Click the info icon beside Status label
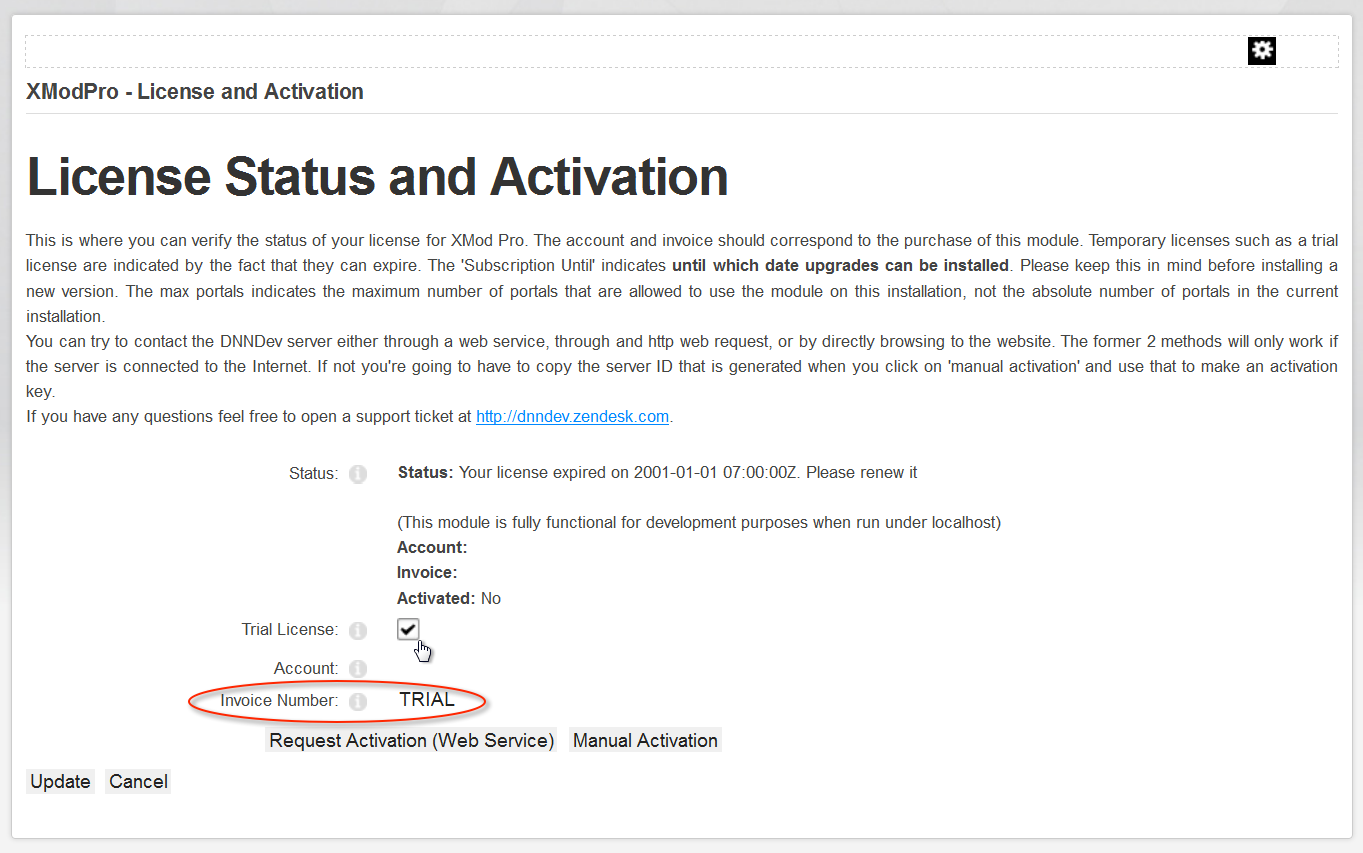Image resolution: width=1363 pixels, height=853 pixels. coord(358,474)
